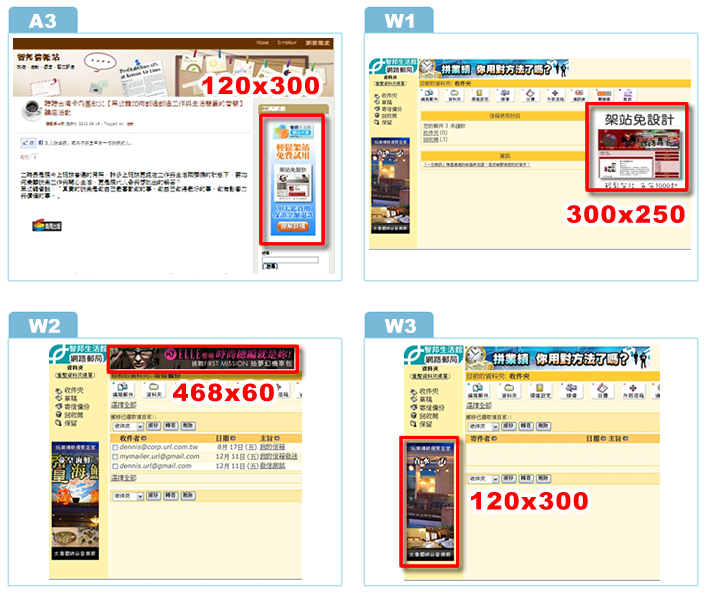Click the compose mail icon in W2 toolbar
This screenshot has width=706, height=612.
pos(122,390)
